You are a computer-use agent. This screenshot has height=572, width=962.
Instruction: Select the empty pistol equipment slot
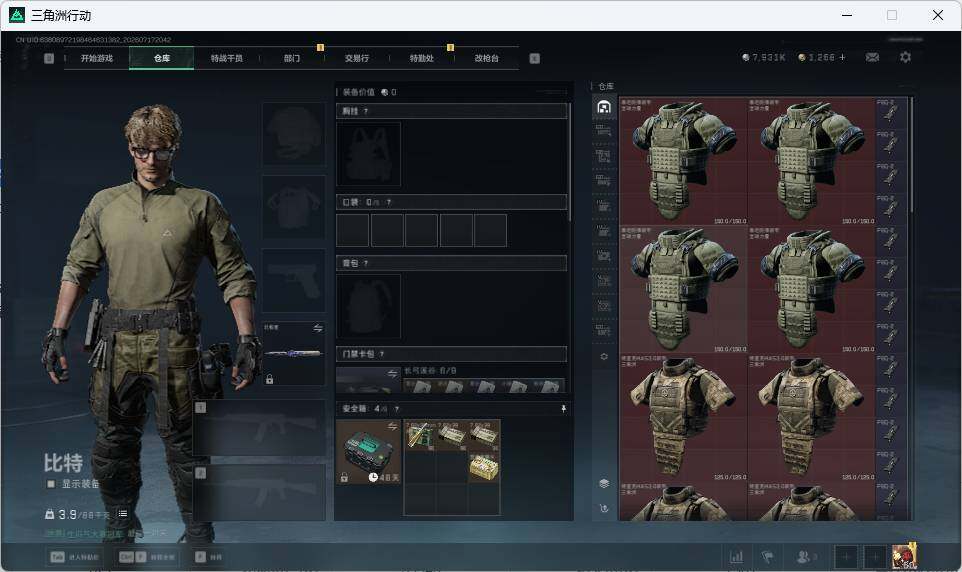click(x=294, y=280)
